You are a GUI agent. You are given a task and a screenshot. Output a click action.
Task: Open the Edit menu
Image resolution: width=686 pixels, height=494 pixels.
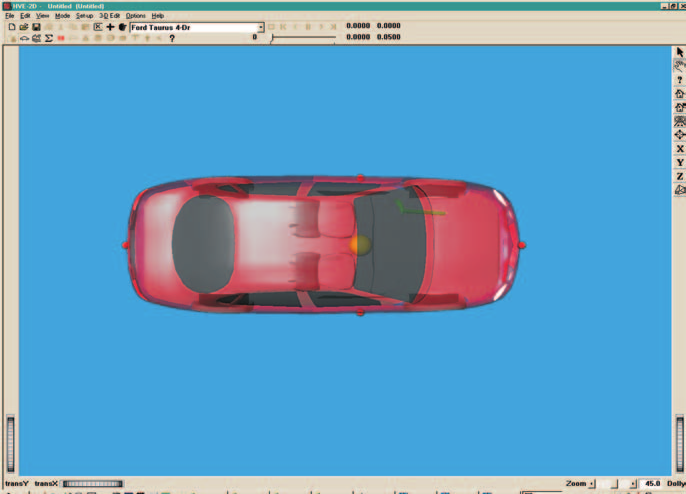pyautogui.click(x=25, y=16)
